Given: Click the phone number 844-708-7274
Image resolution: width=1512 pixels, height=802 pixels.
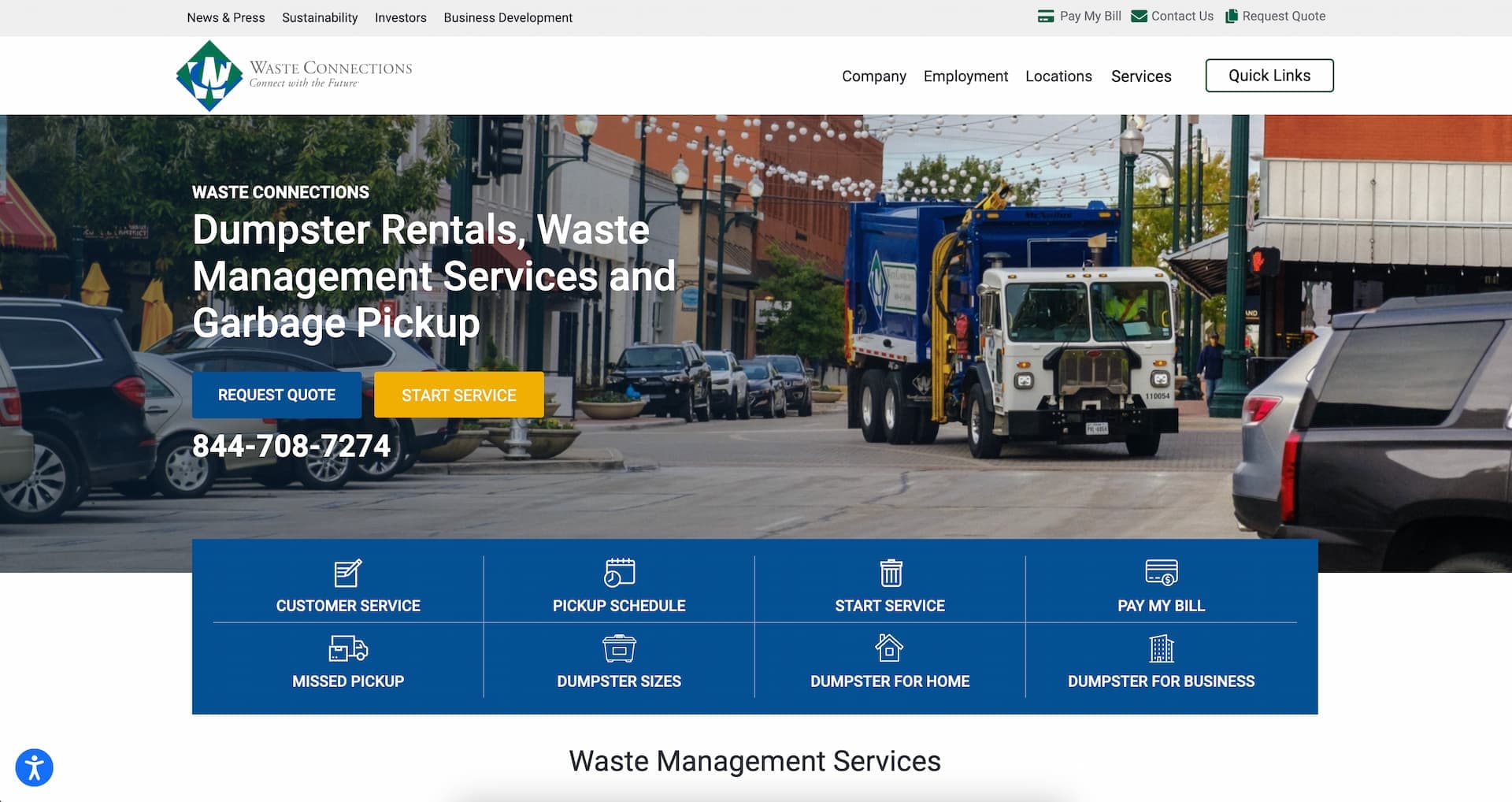Looking at the screenshot, I should (291, 446).
